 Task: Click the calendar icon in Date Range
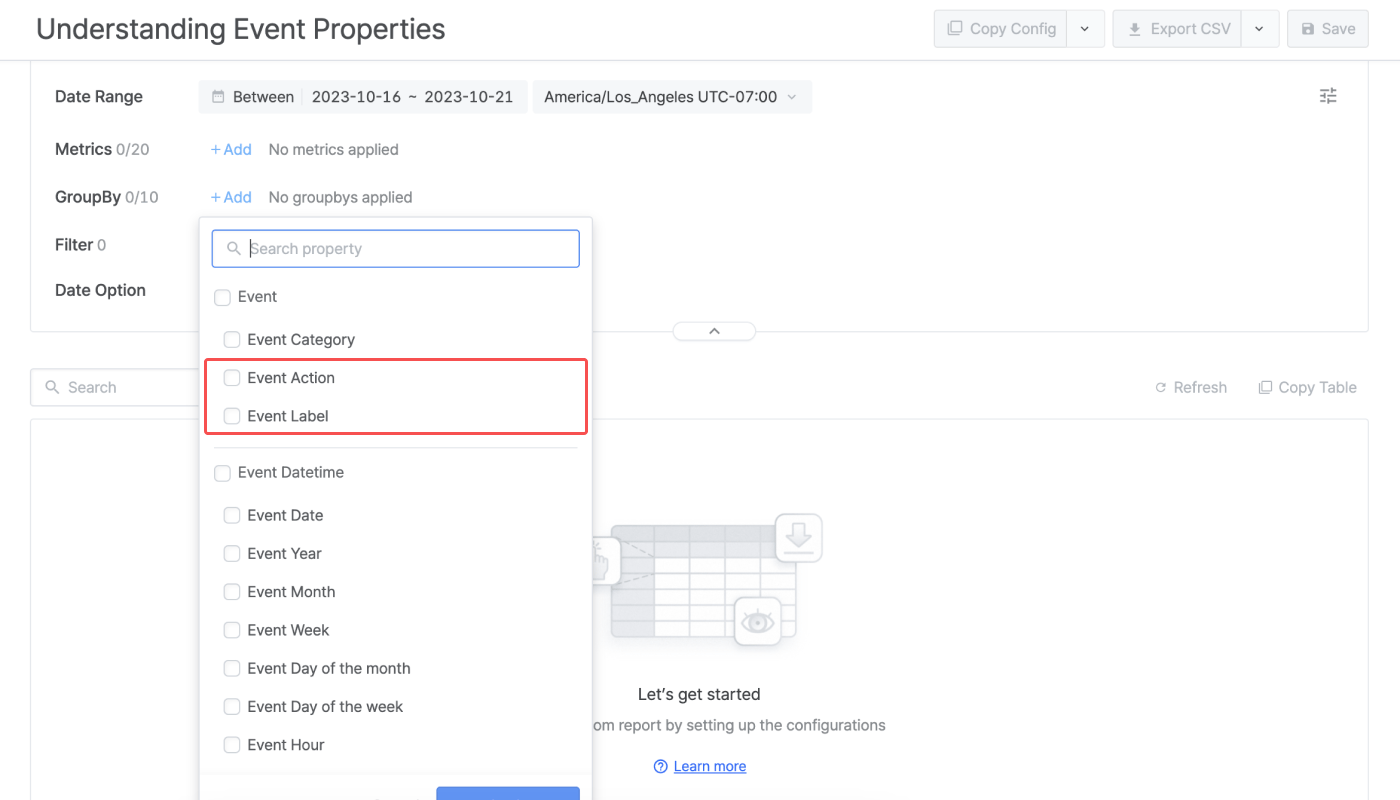tap(218, 97)
